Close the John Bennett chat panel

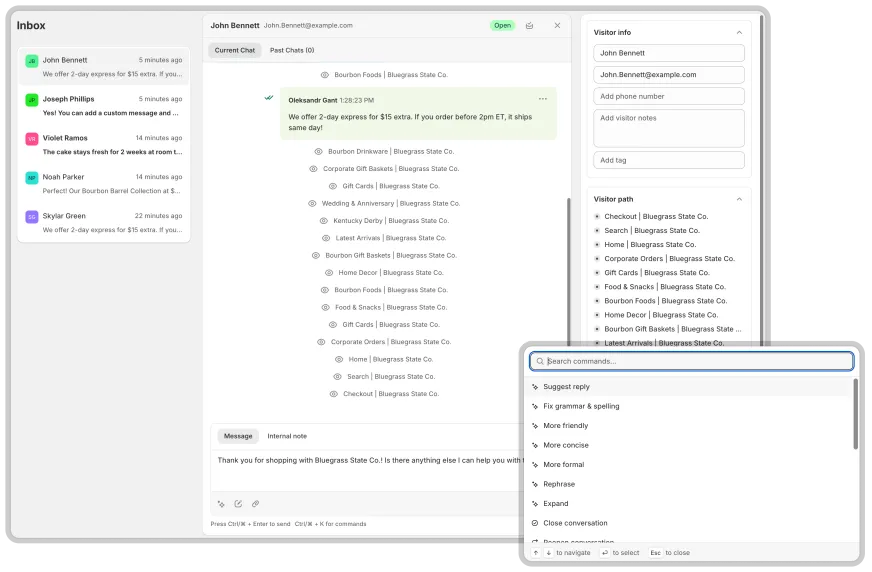click(557, 26)
